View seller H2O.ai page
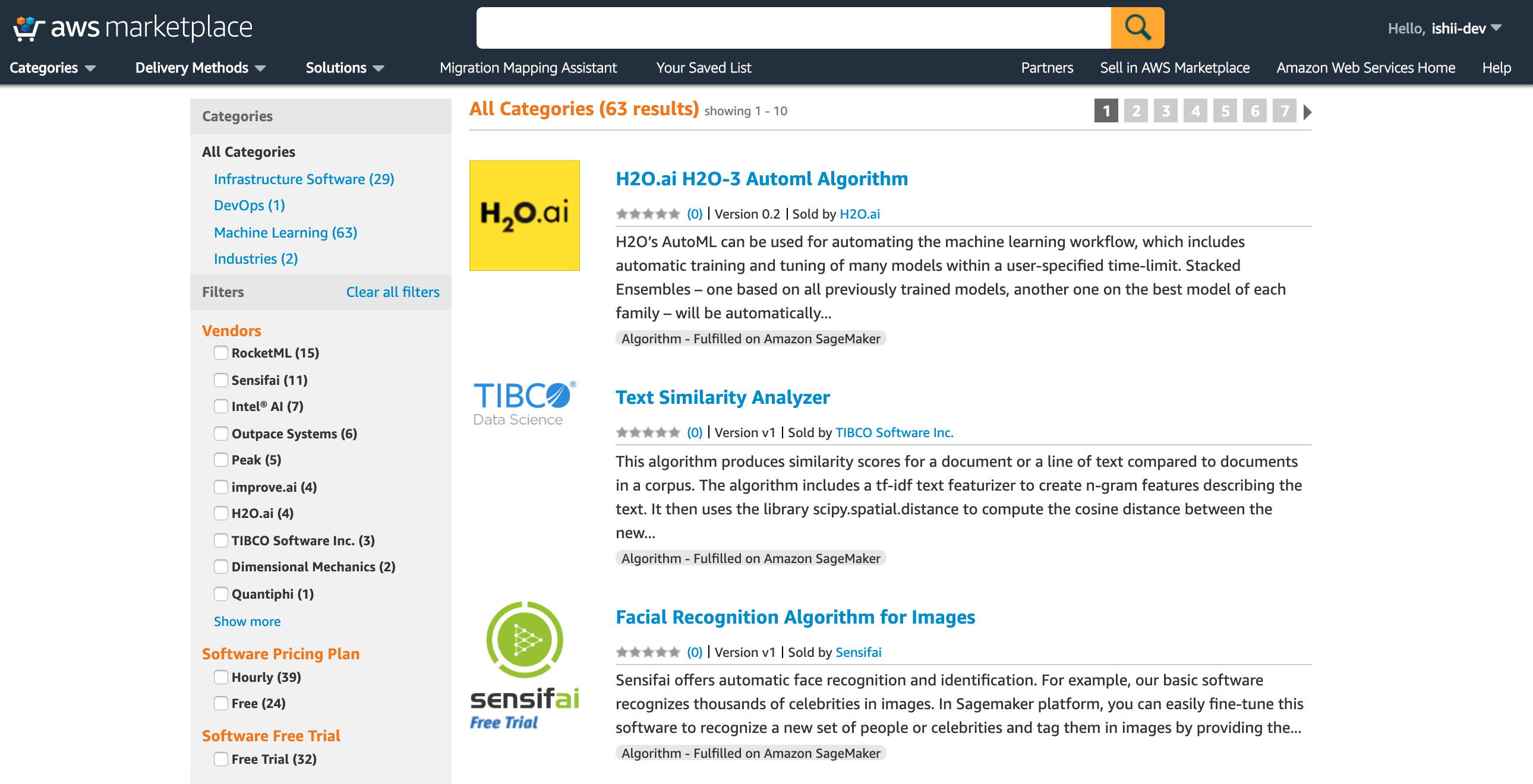This screenshot has height=784, width=1533. tap(859, 214)
